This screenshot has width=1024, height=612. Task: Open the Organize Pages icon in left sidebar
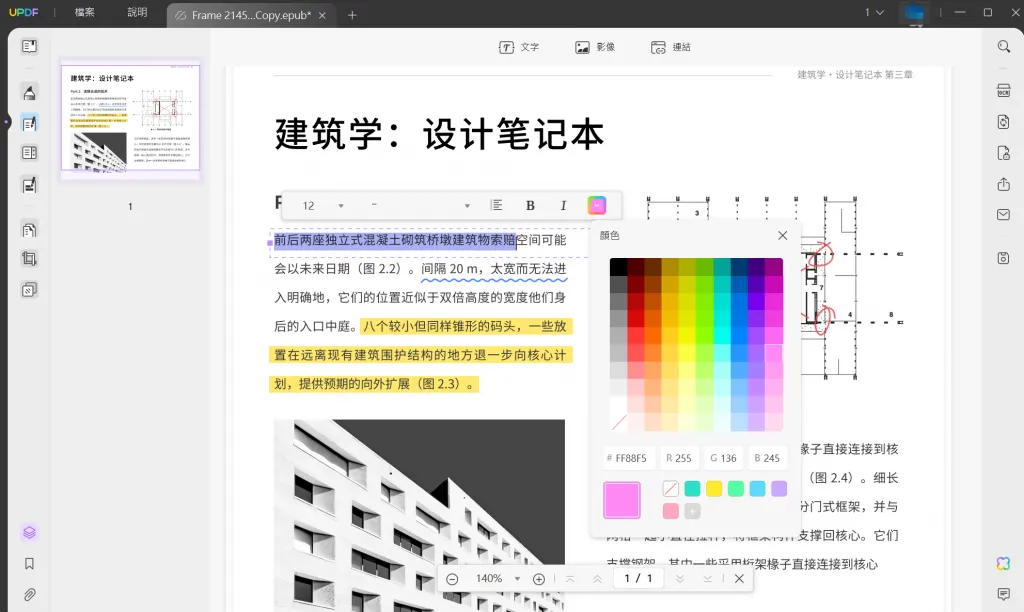tap(29, 230)
